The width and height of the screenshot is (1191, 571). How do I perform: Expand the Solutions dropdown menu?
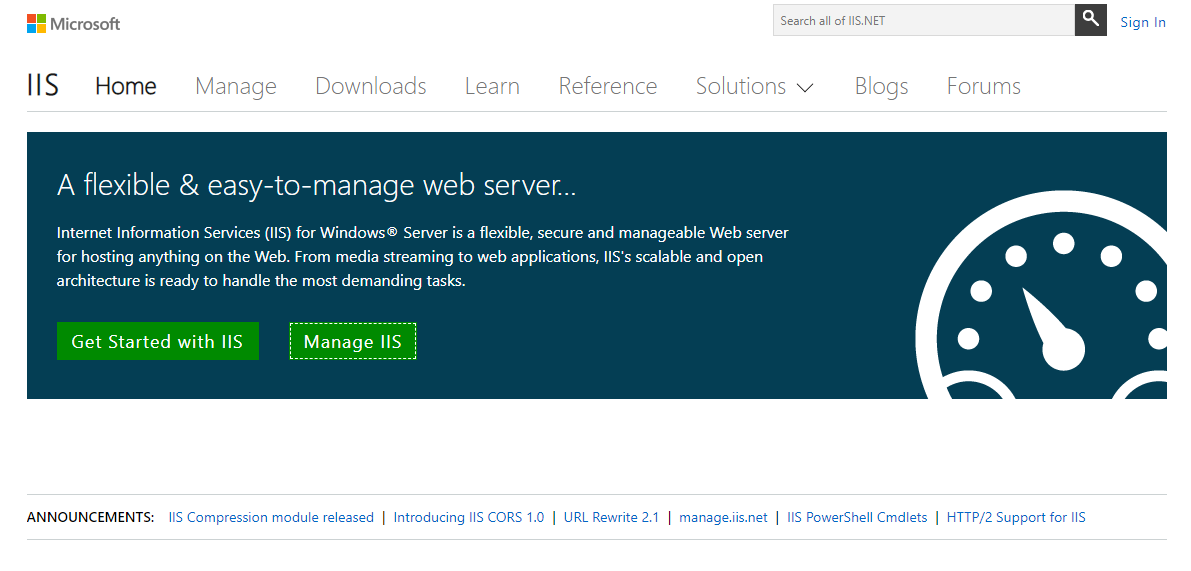point(755,87)
